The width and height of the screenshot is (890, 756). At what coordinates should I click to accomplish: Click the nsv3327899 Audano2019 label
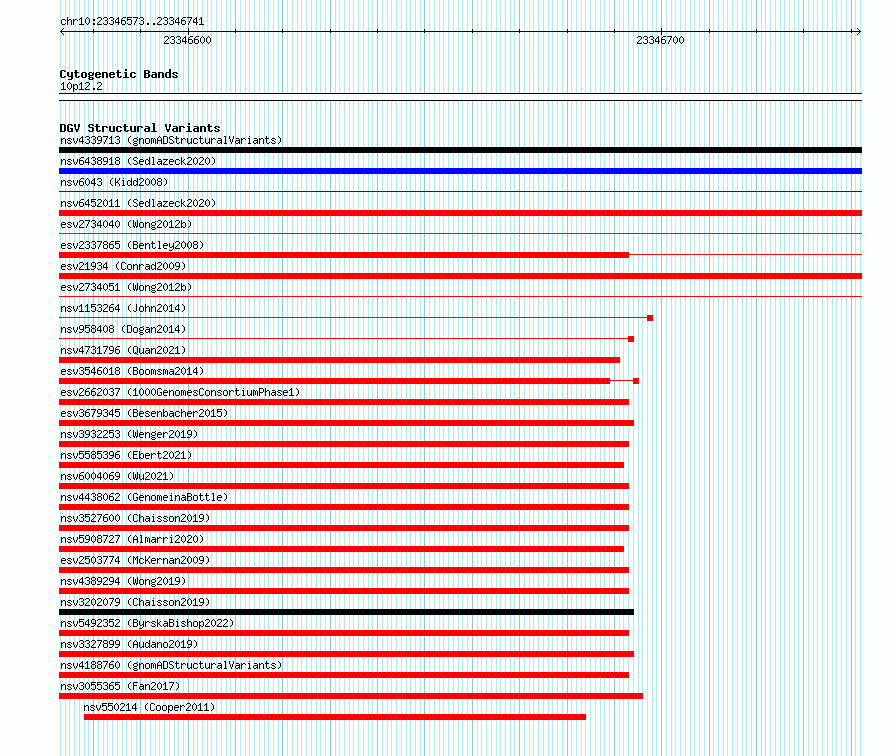tap(129, 644)
